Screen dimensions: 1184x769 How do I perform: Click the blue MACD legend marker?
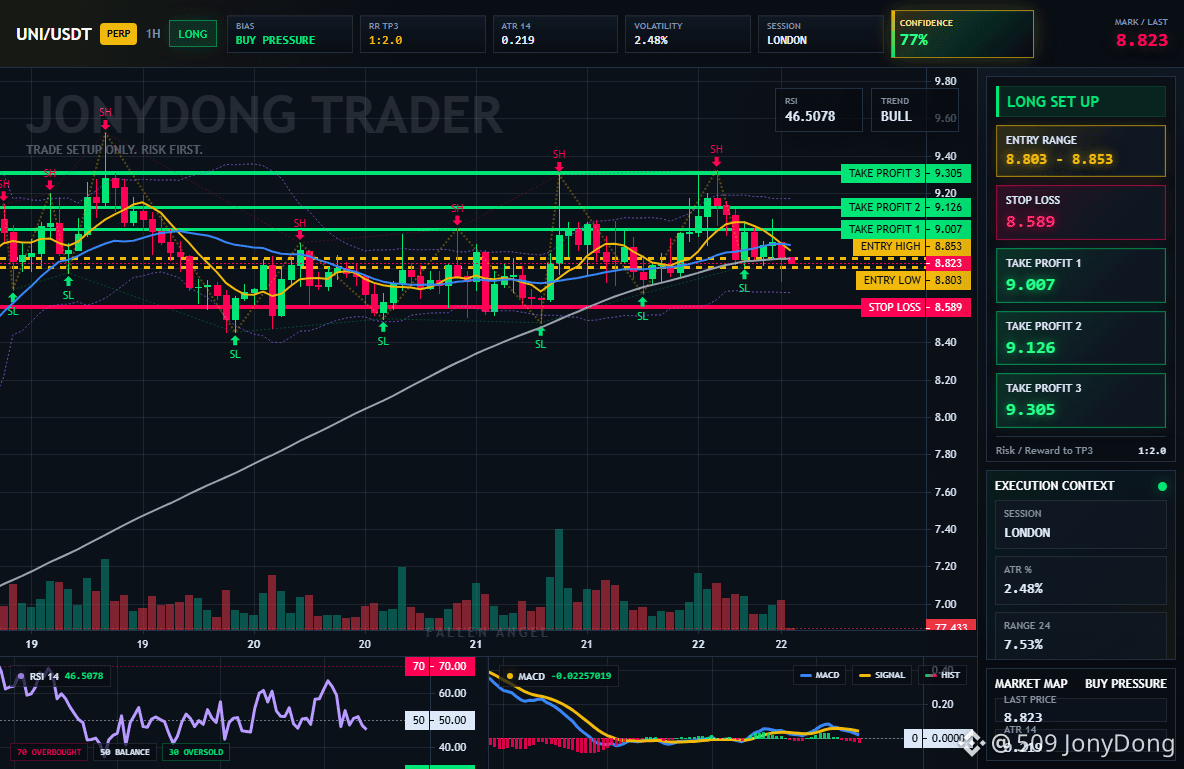click(805, 675)
